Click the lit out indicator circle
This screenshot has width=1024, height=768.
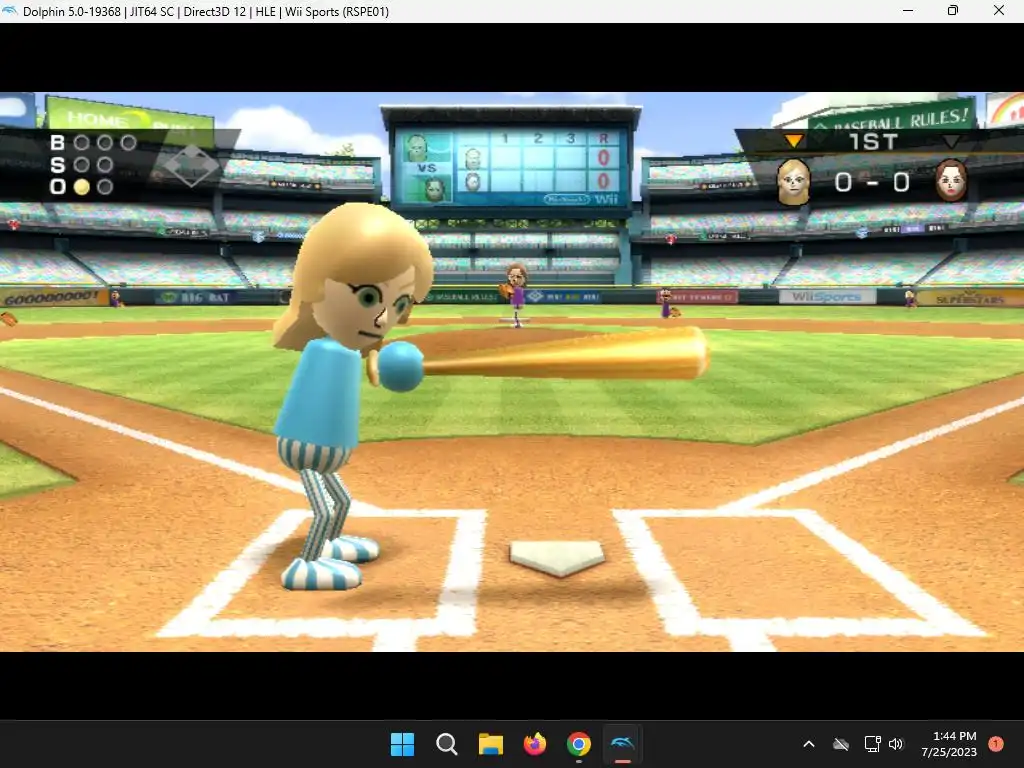pos(82,187)
